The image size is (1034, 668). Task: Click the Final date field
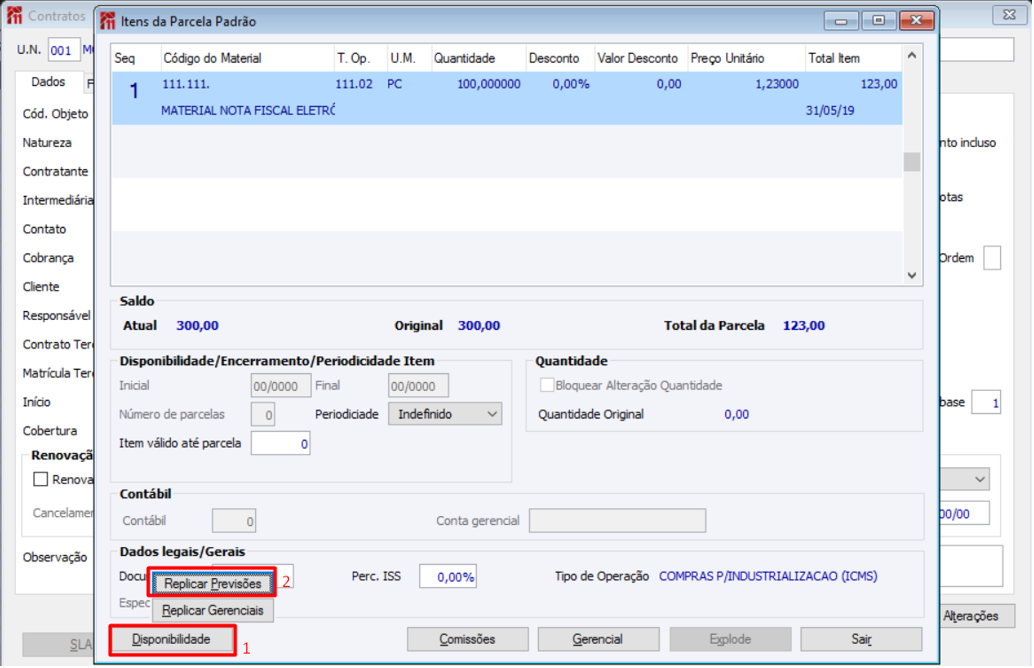click(418, 386)
